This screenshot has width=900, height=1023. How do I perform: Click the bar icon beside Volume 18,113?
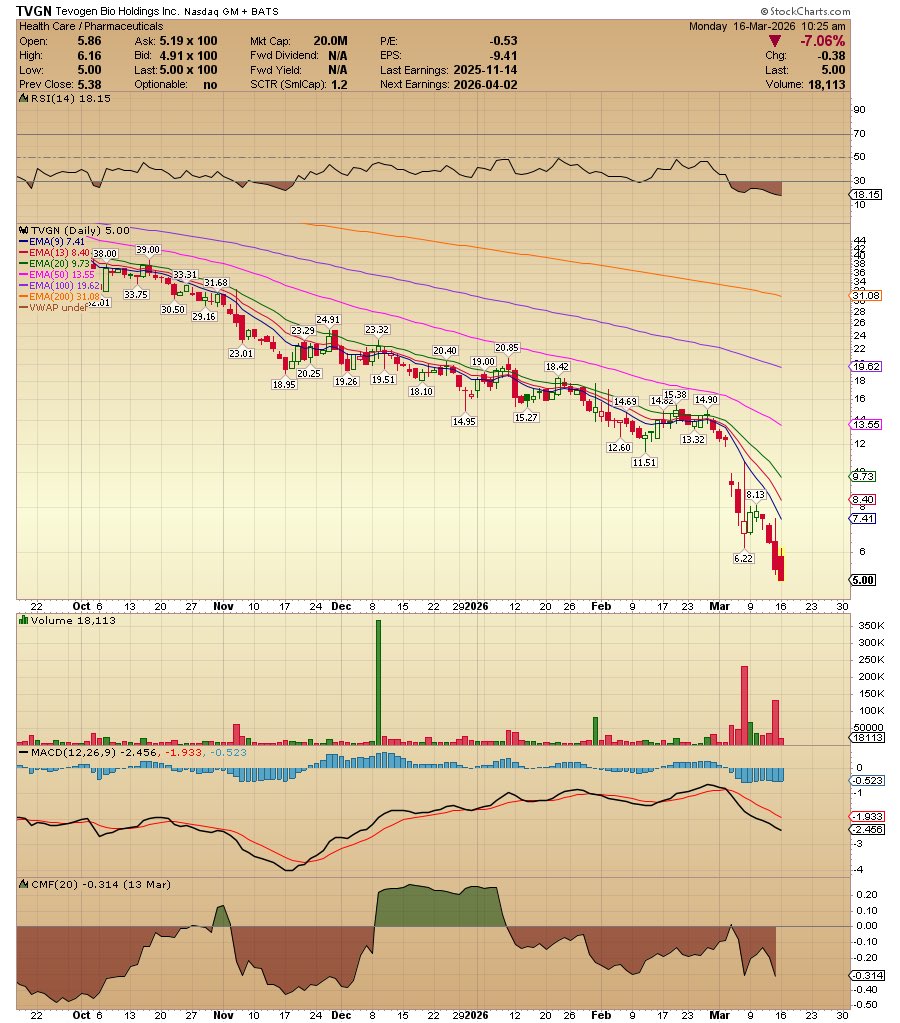(24, 620)
